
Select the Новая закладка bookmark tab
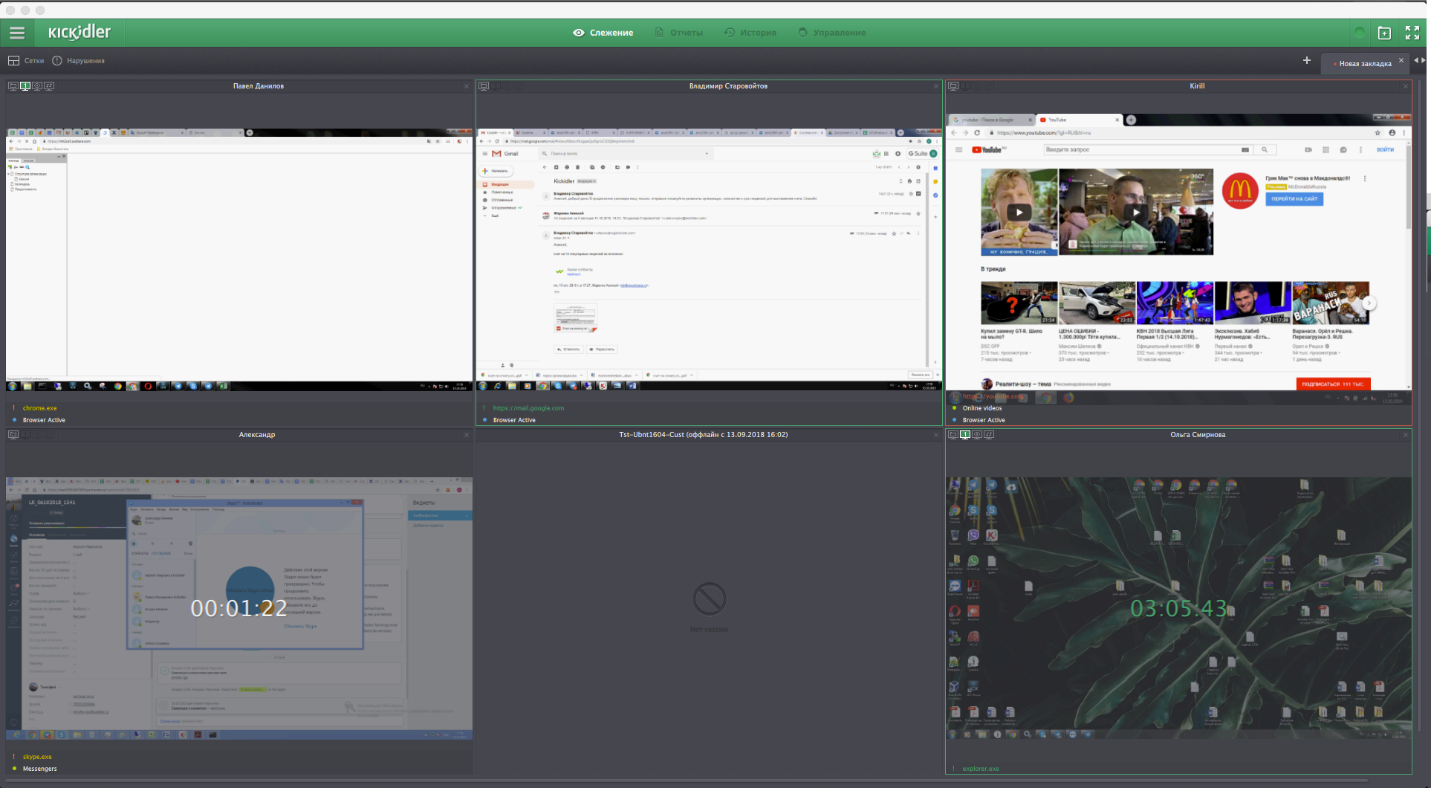coord(1363,63)
